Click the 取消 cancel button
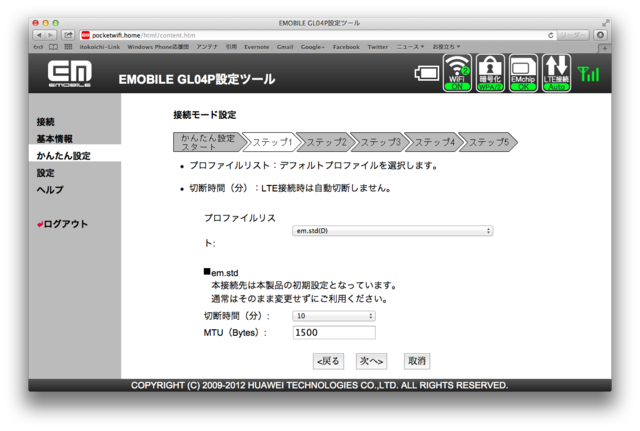The width and height of the screenshot is (640, 431). [x=417, y=361]
